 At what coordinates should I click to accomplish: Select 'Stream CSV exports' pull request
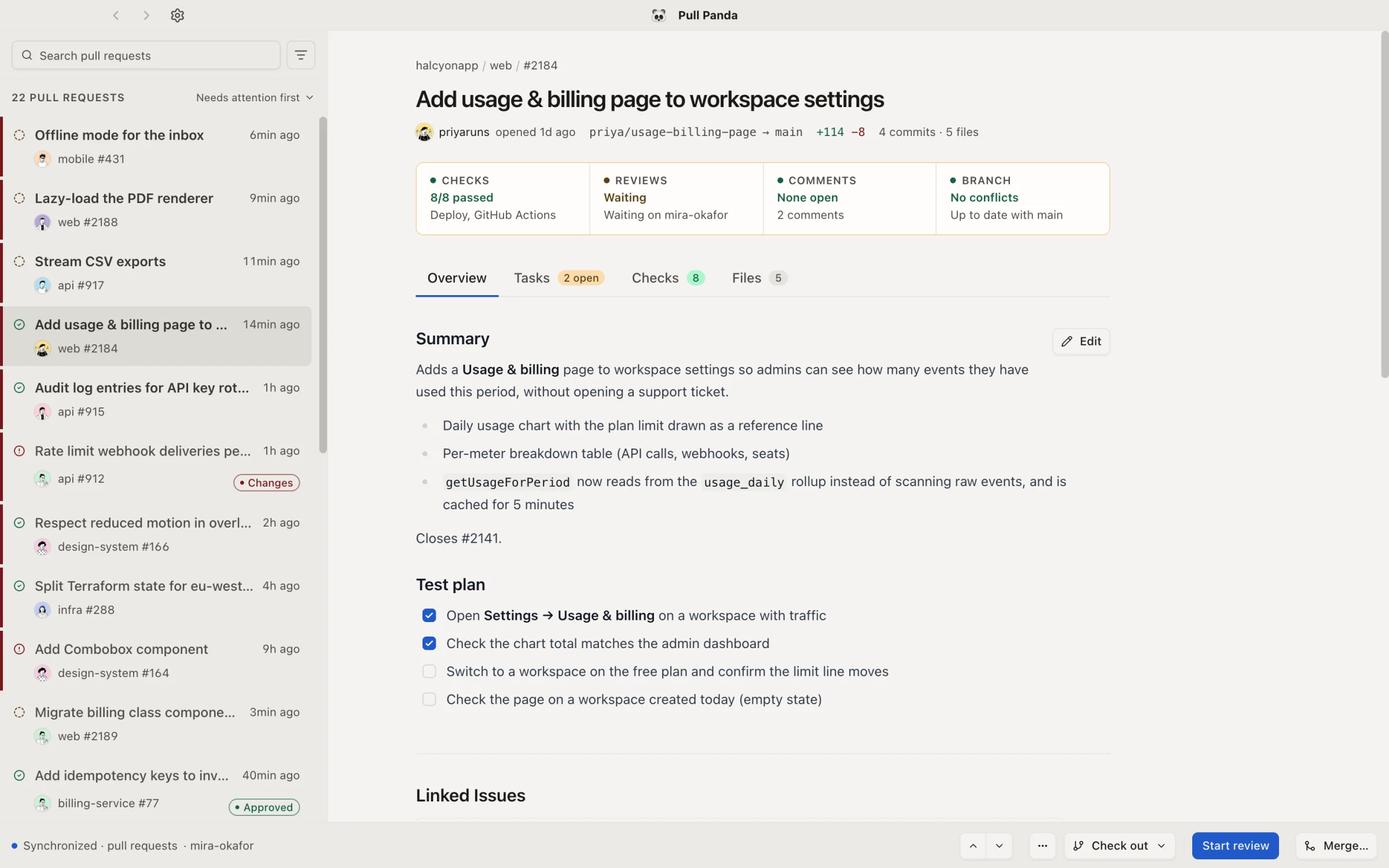[156, 273]
